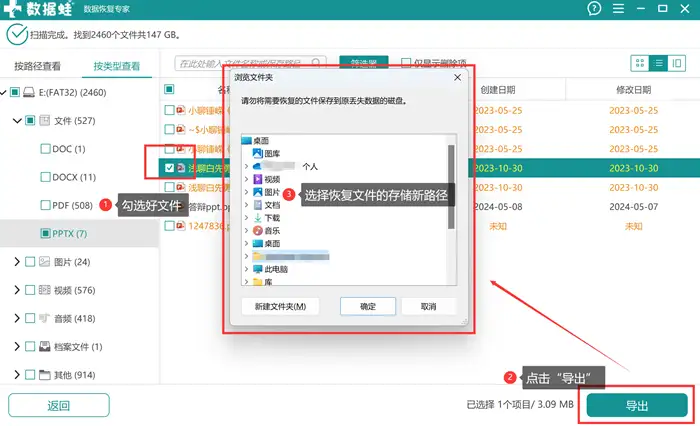700x426 pixels.
Task: Click the 返回 back button
Action: pos(58,405)
